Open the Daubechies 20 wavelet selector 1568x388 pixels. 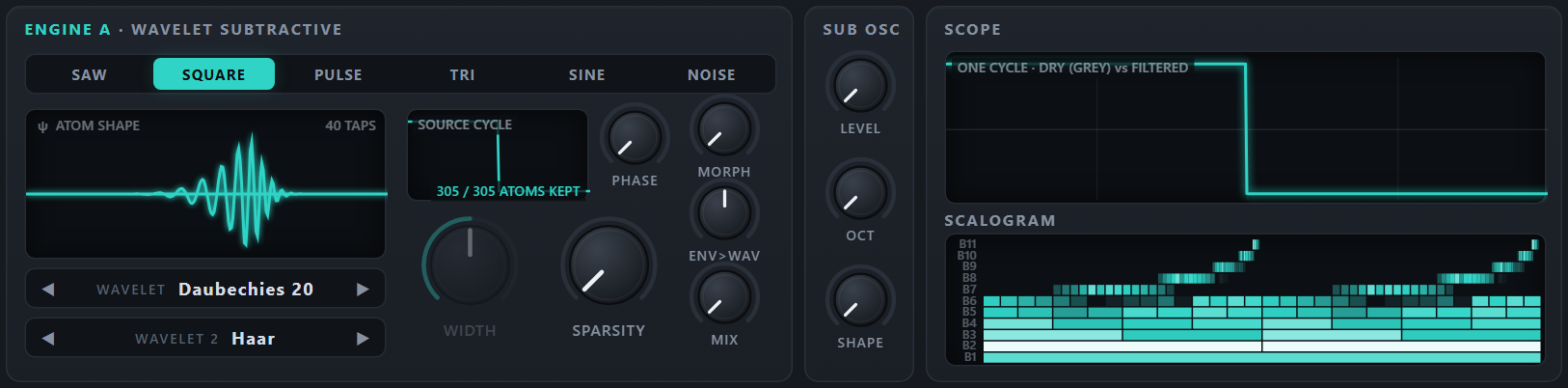[x=205, y=289]
